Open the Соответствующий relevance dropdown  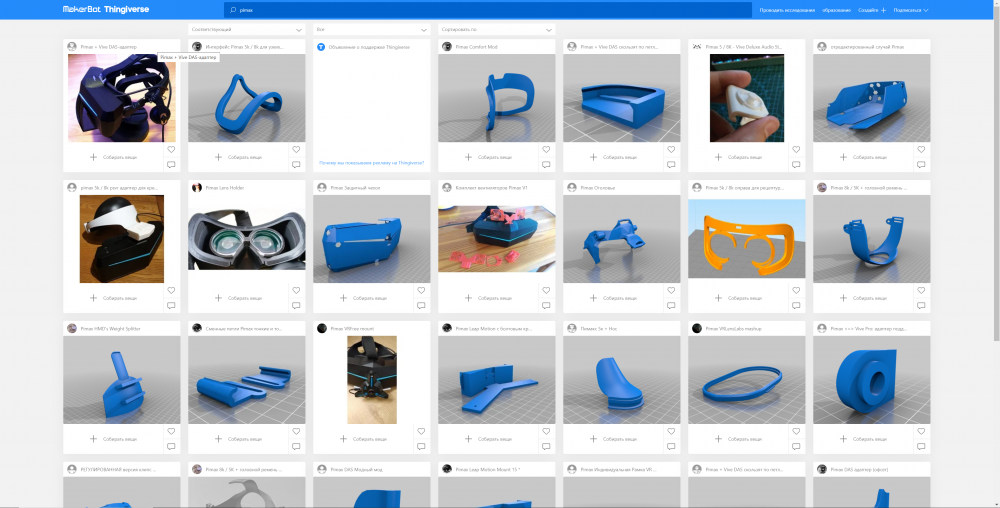pyautogui.click(x=247, y=29)
